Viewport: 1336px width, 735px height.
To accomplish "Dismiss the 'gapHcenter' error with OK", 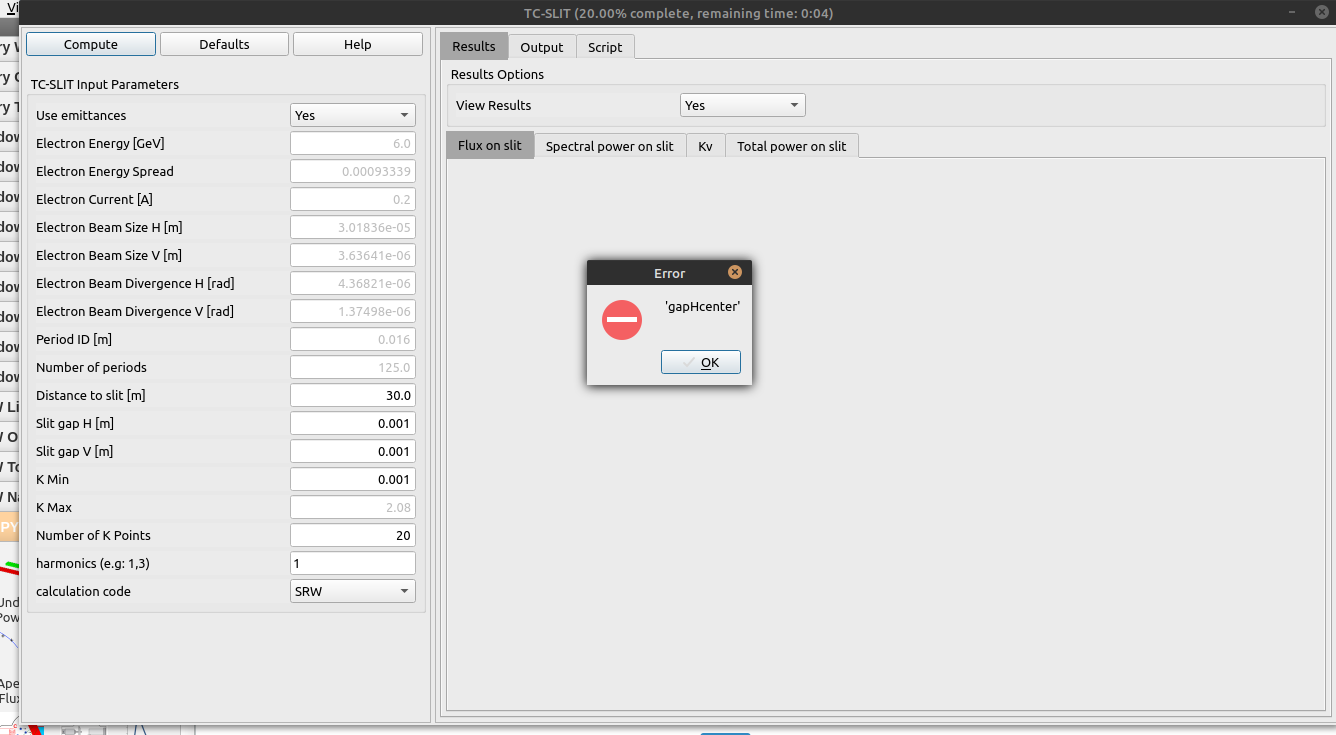I will [701, 362].
